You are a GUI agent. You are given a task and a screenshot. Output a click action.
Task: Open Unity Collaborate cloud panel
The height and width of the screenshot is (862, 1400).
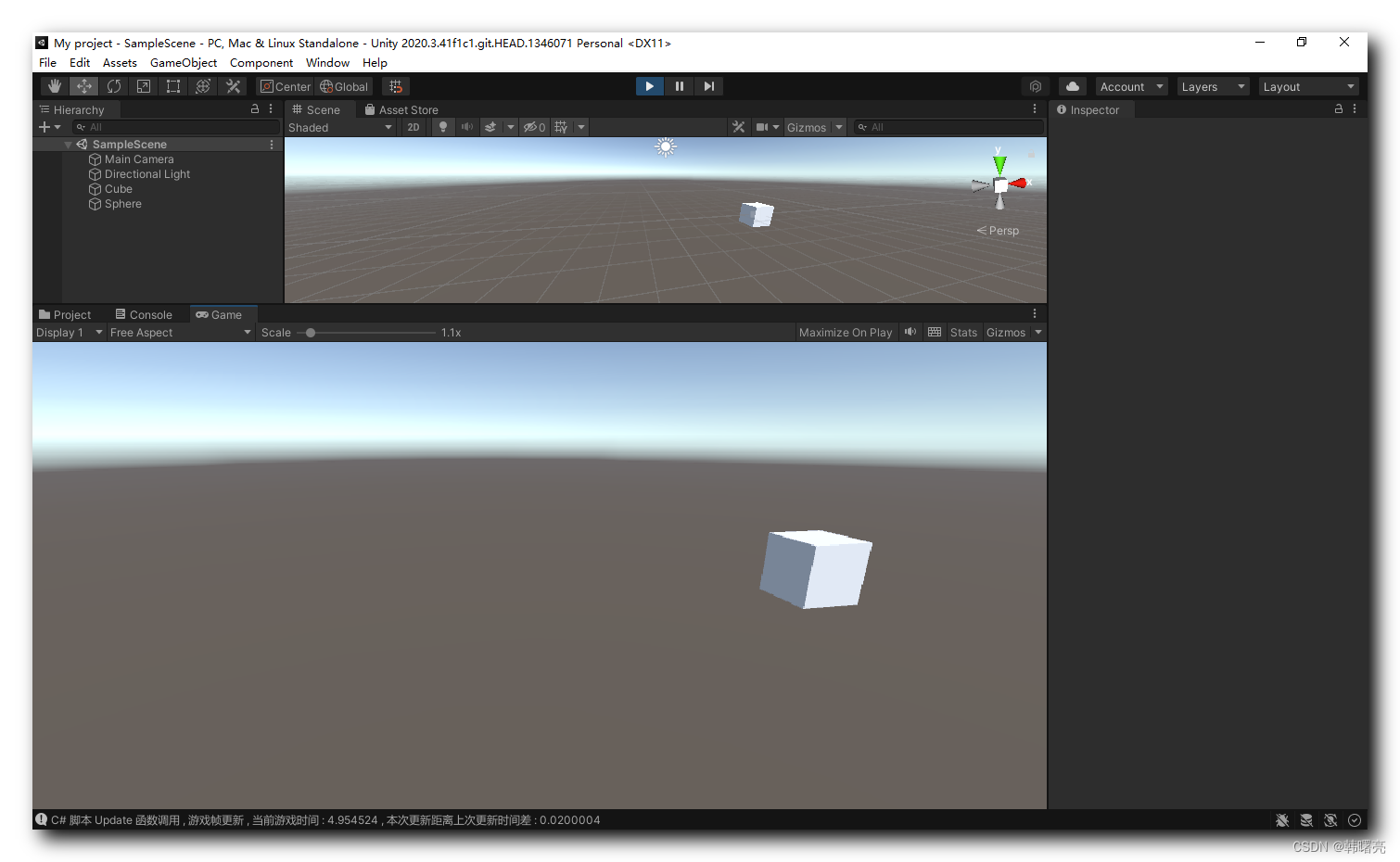(x=1072, y=85)
